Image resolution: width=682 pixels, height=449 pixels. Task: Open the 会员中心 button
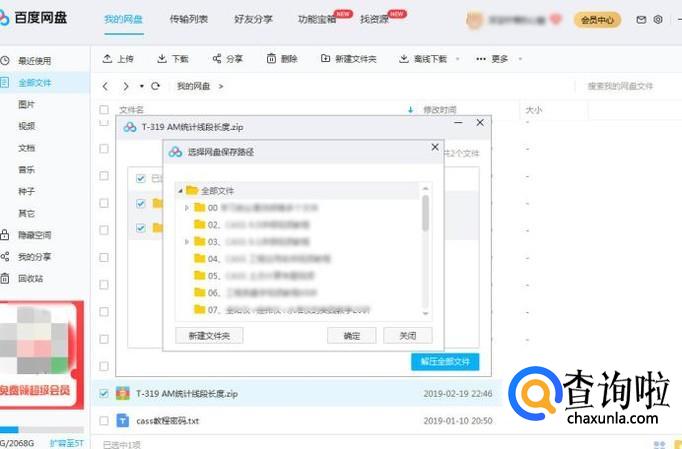[x=597, y=20]
